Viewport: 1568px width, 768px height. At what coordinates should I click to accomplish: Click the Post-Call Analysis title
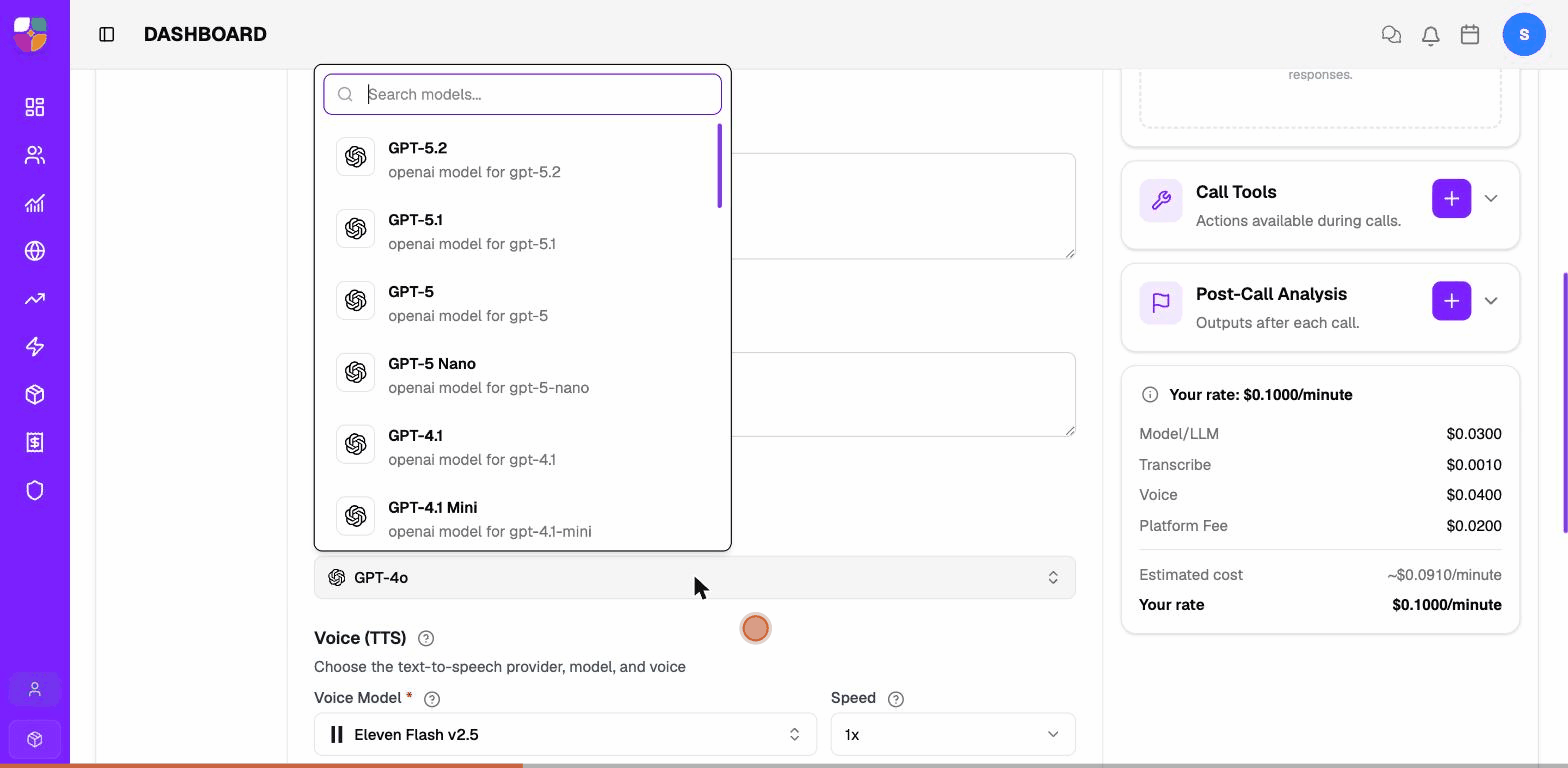coord(1271,294)
